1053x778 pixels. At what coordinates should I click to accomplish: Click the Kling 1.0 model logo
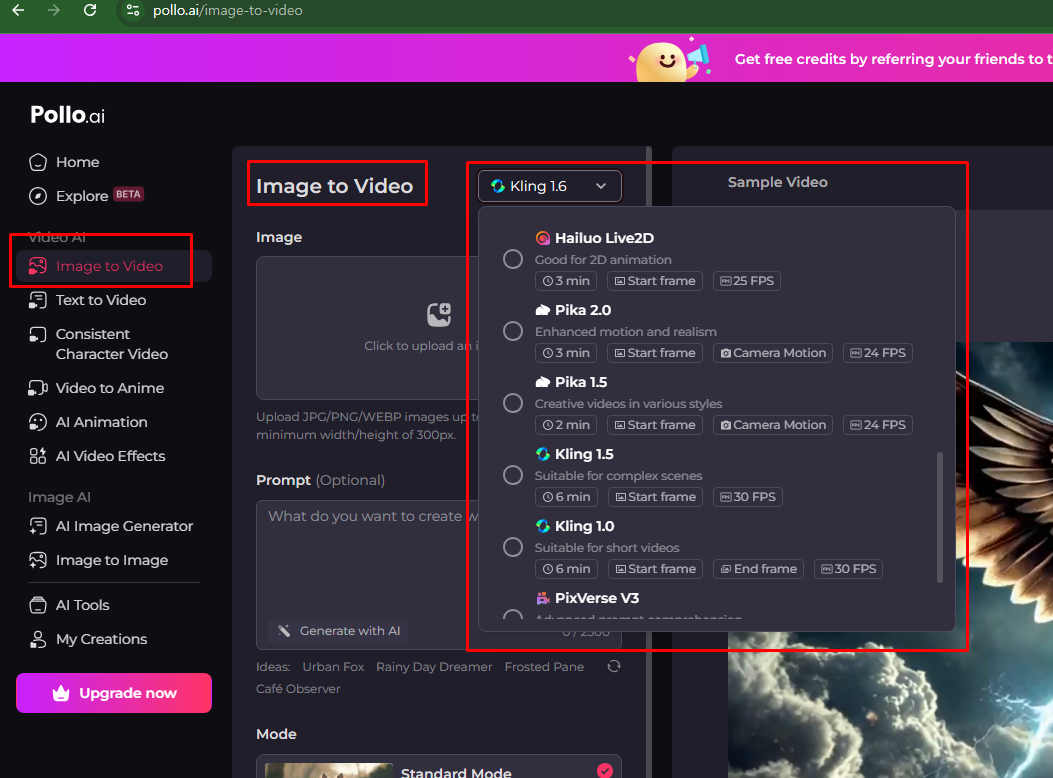543,526
